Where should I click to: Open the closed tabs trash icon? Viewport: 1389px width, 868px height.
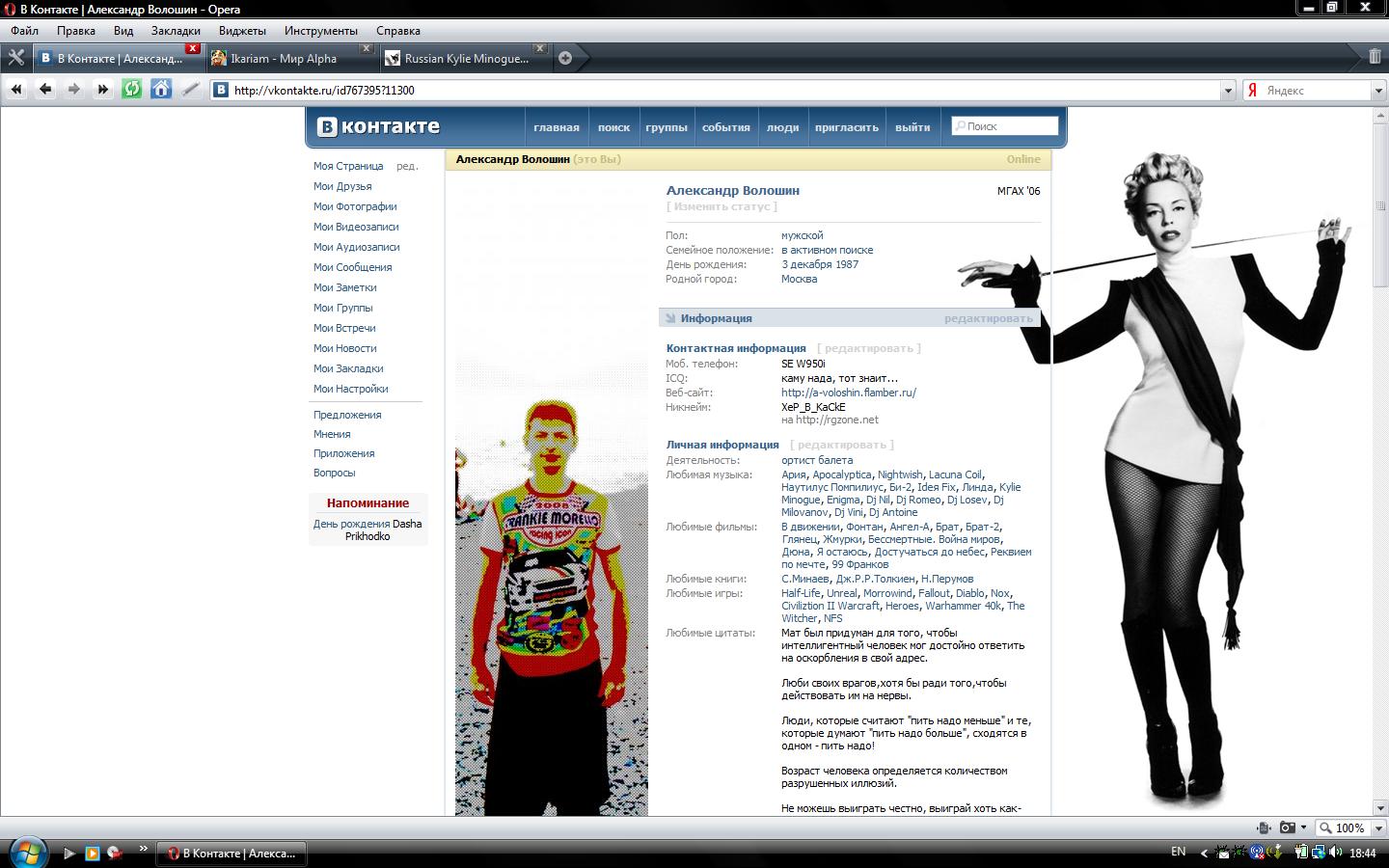tap(1375, 57)
